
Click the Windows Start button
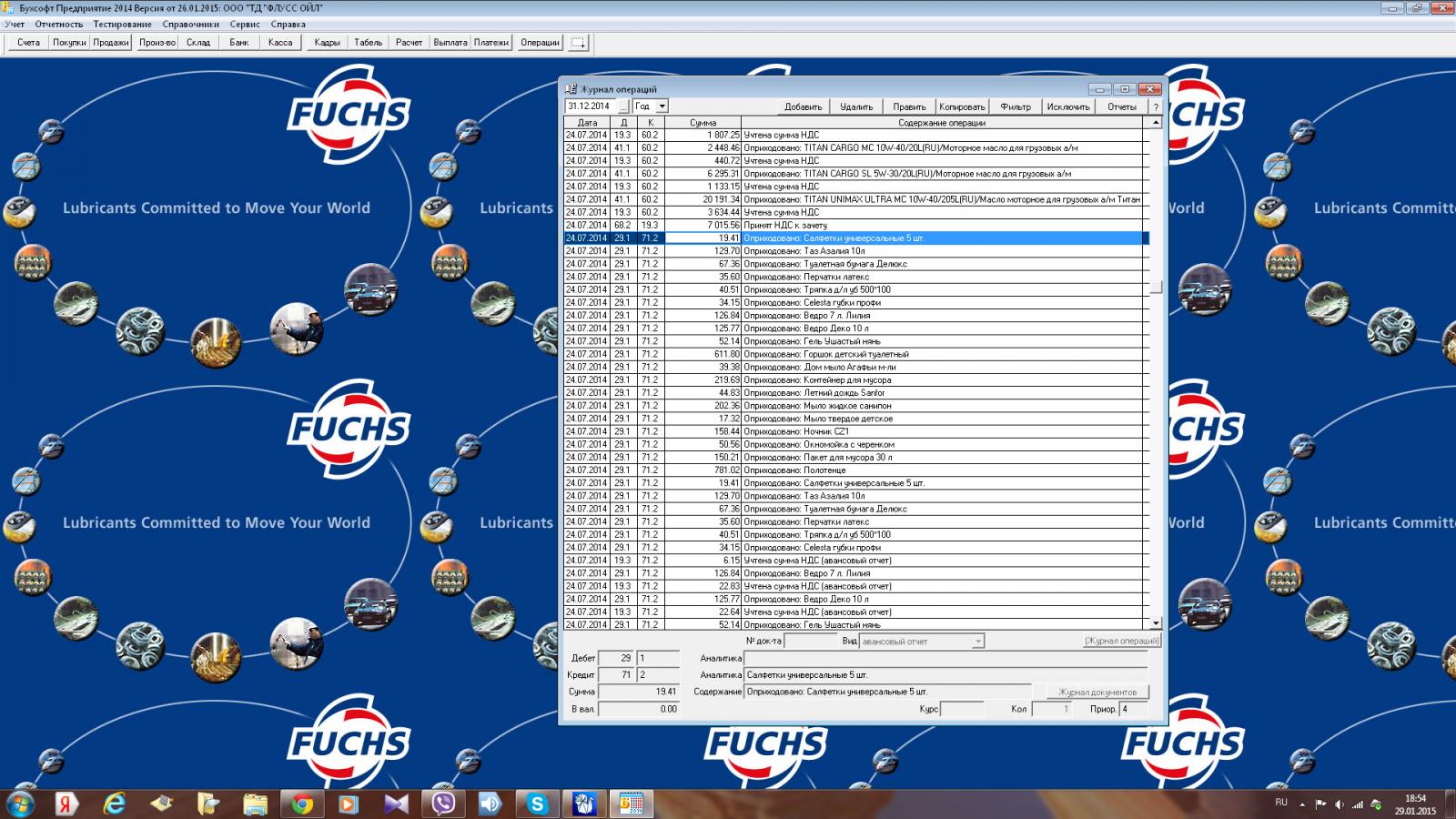[x=20, y=804]
